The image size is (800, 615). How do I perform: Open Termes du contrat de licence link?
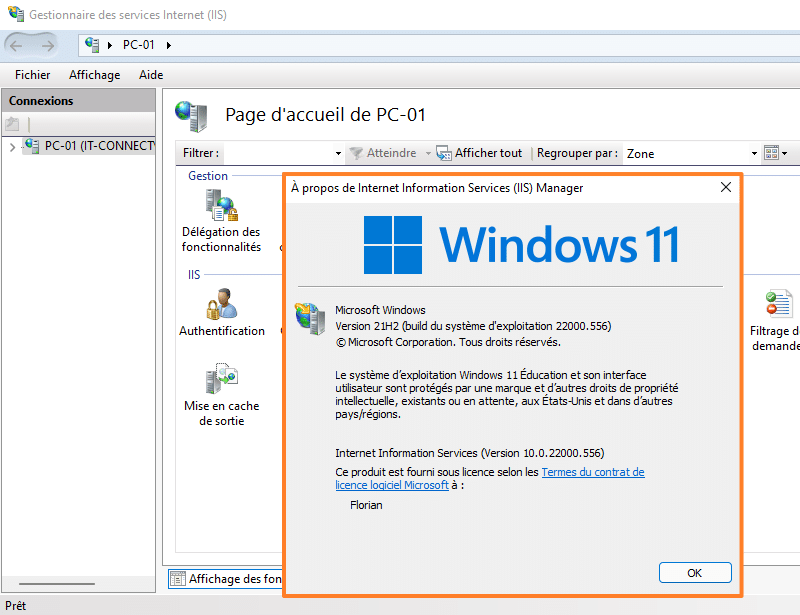pos(592,472)
